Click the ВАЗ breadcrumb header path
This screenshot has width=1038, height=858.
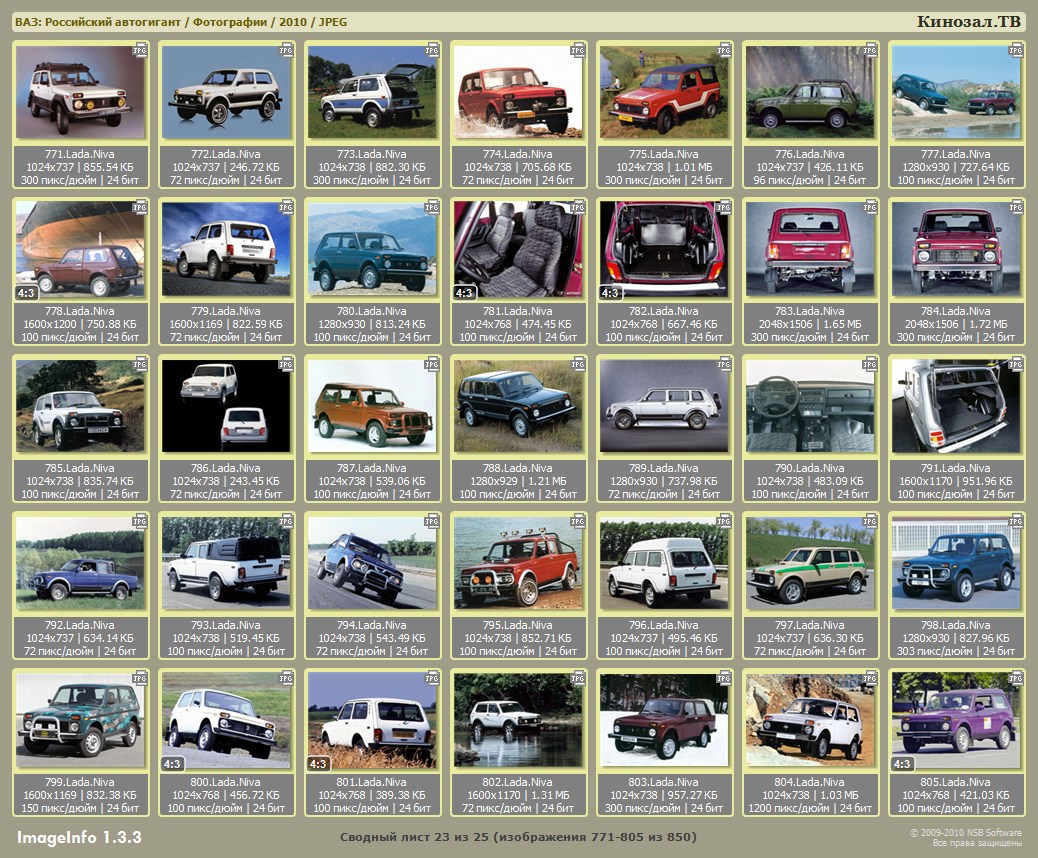pyautogui.click(x=181, y=22)
